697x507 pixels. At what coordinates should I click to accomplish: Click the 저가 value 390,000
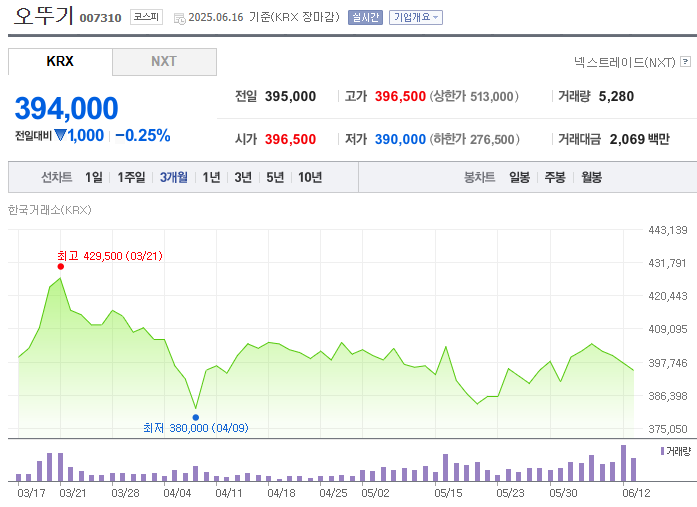[x=400, y=140]
